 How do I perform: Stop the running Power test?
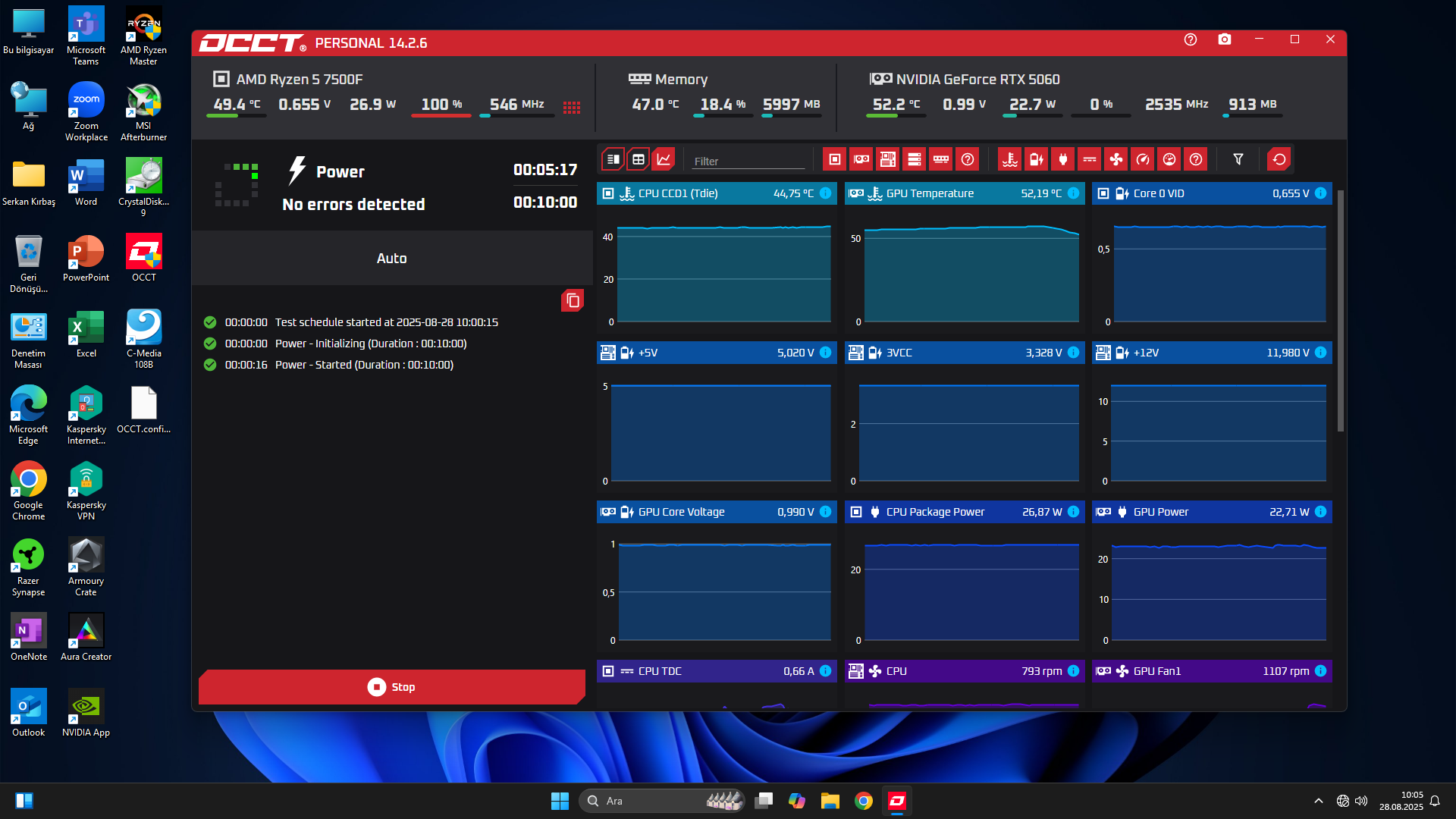(391, 687)
